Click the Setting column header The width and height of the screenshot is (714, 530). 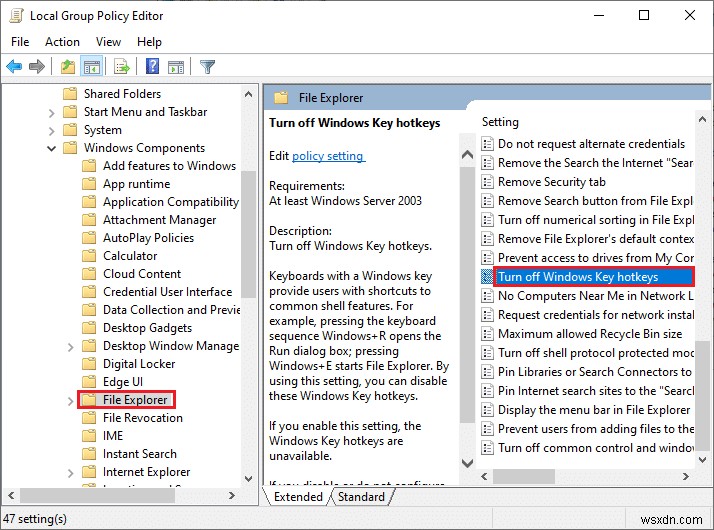click(x=500, y=122)
